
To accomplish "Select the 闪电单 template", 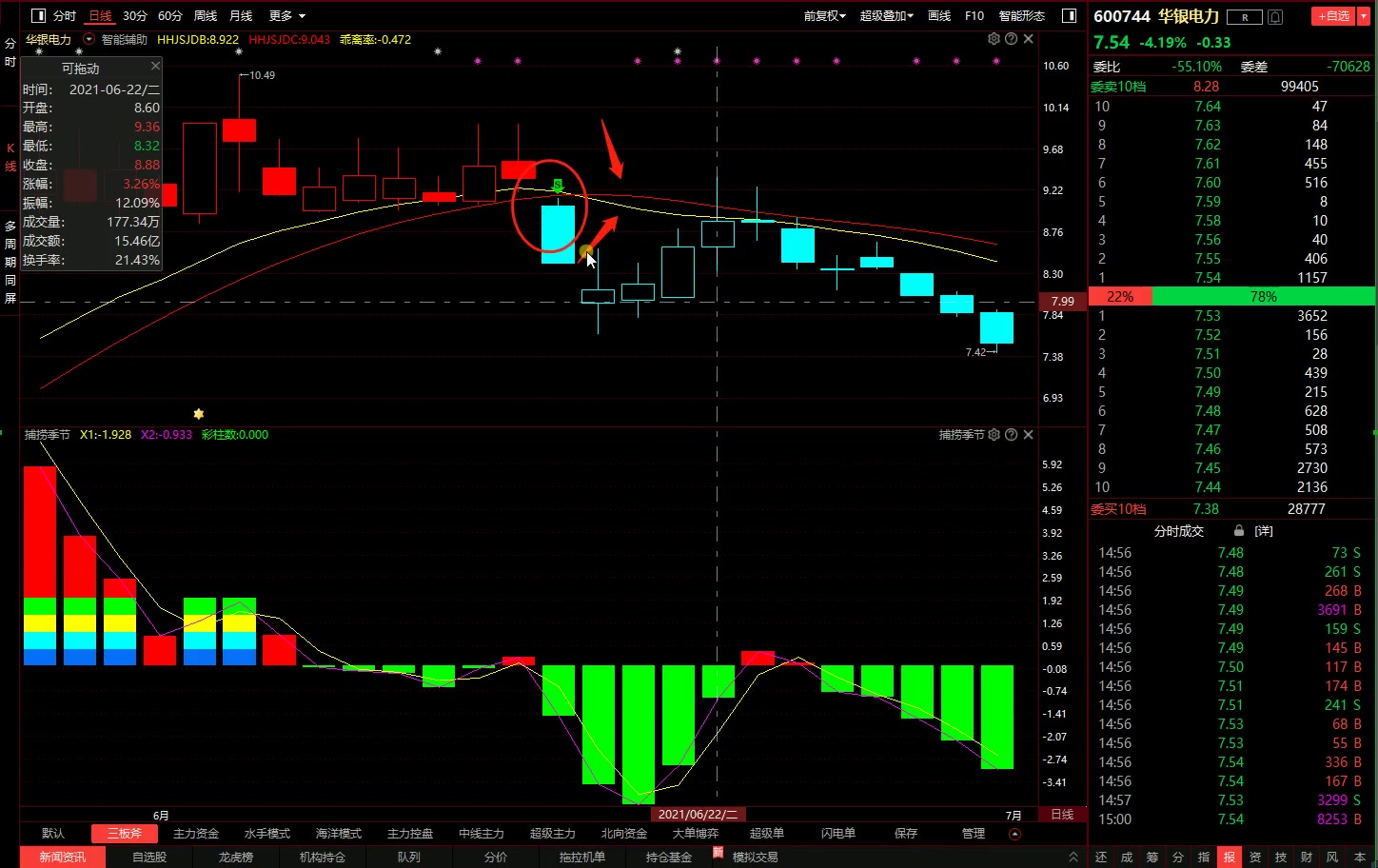I will coord(838,834).
